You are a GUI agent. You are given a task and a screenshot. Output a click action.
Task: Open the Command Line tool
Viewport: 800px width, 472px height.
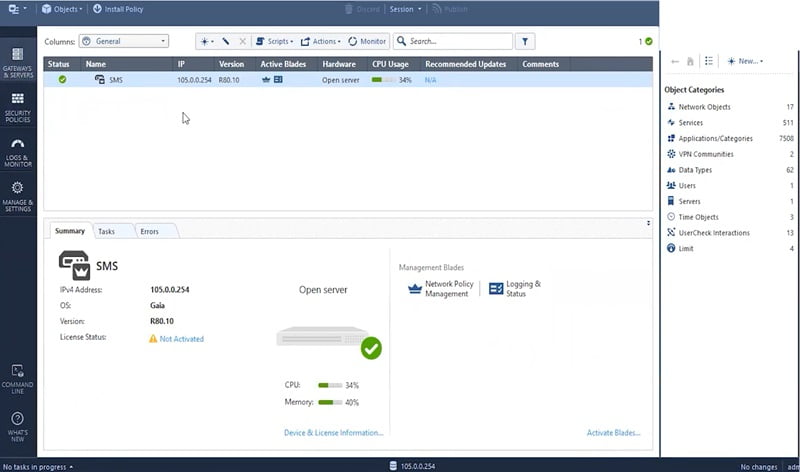click(18, 379)
